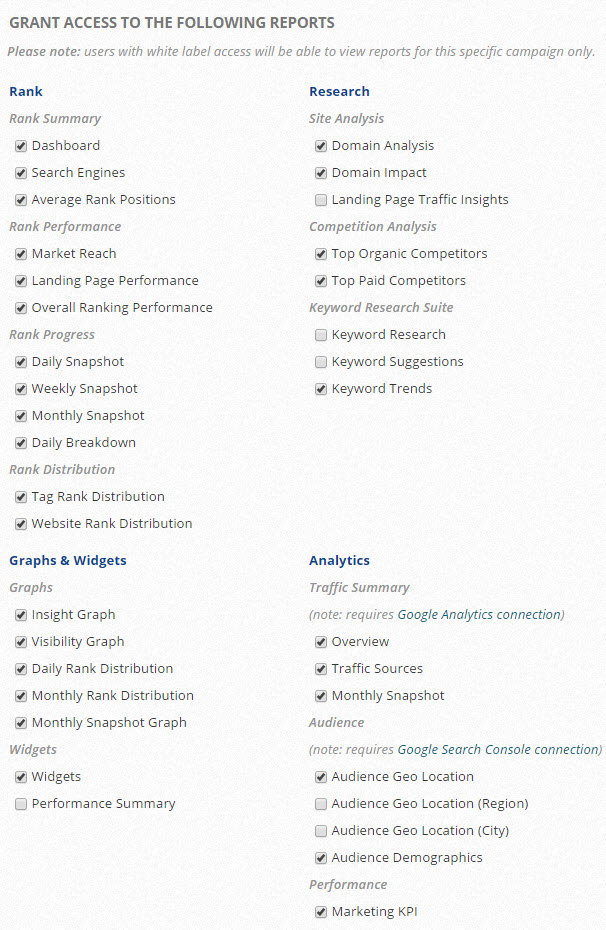Viewport: 606px width, 930px height.
Task: Disable Top Paid Competitors checkbox
Action: [x=321, y=281]
